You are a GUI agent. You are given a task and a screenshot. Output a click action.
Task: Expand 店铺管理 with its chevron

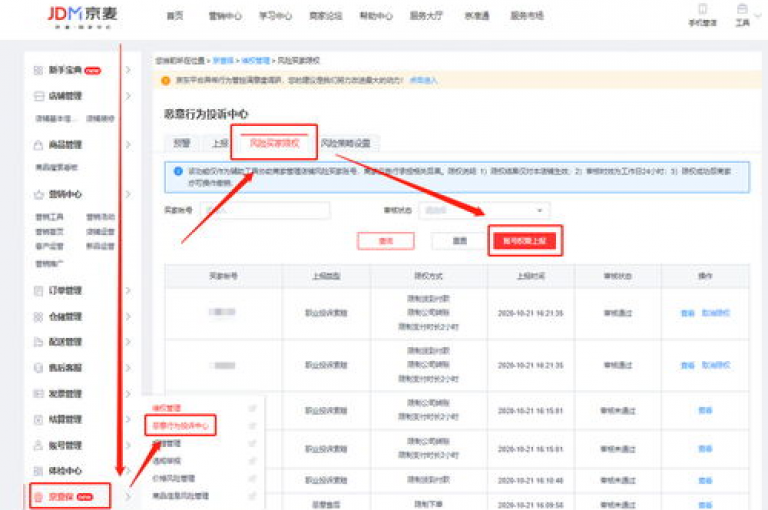[x=128, y=96]
